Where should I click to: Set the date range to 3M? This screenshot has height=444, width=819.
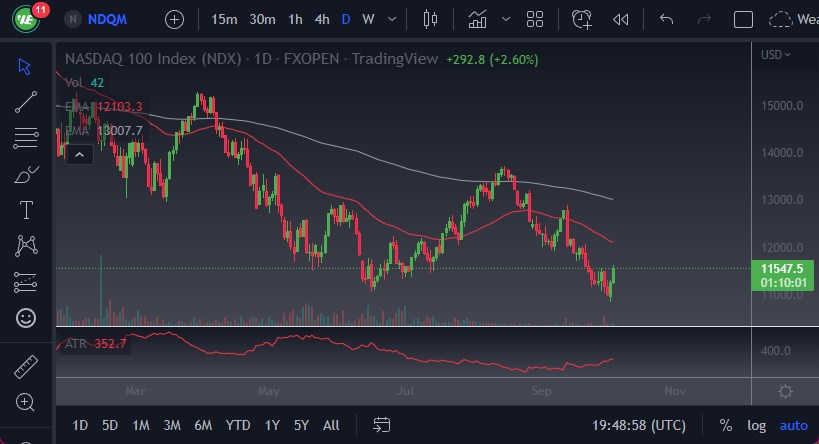tap(172, 425)
